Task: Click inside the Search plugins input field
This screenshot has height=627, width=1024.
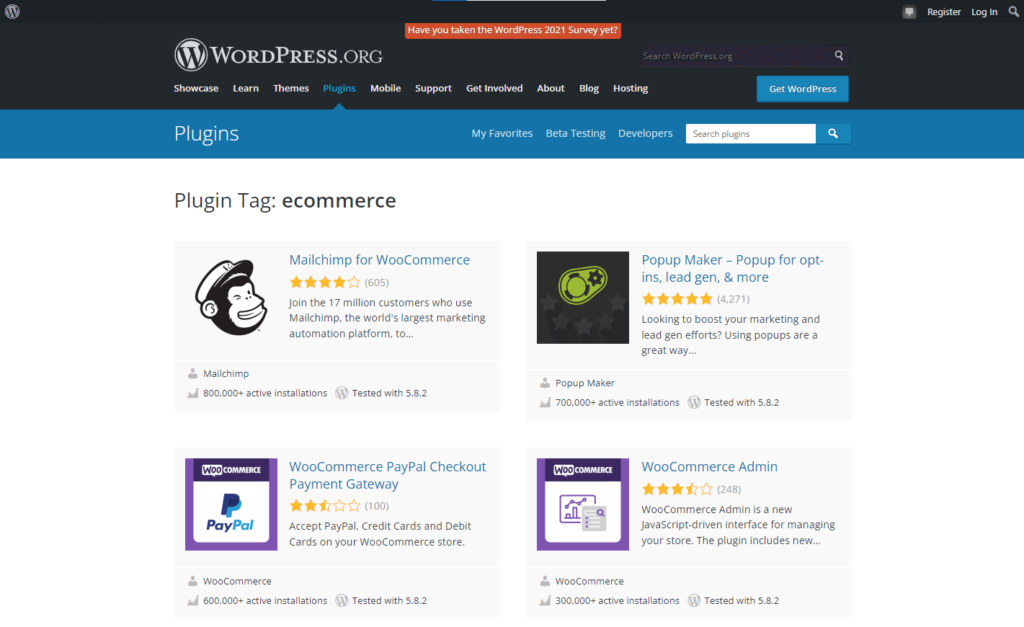Action: pos(750,133)
